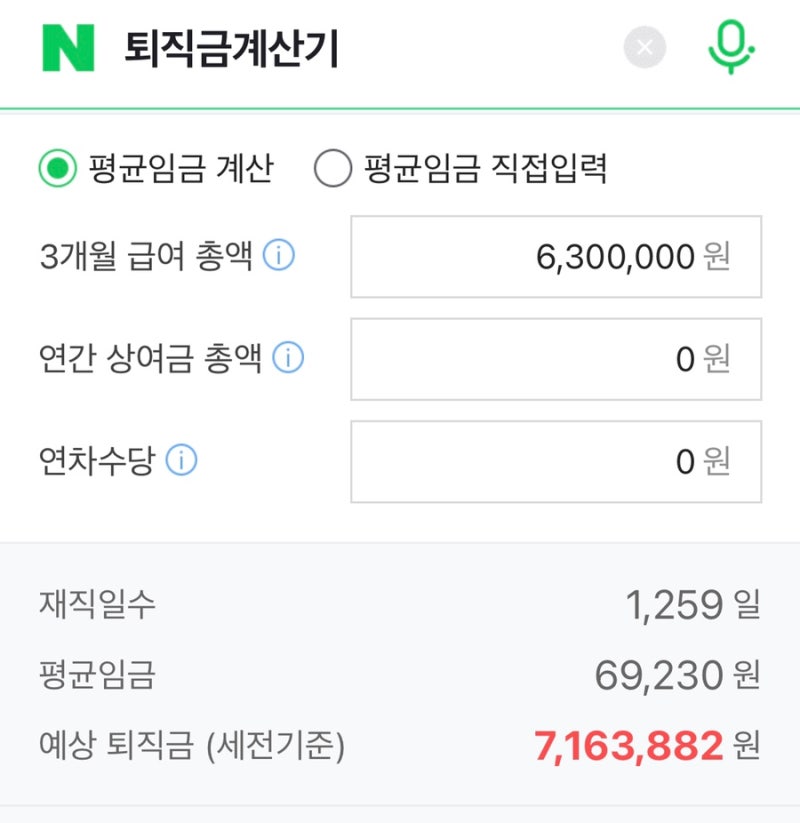The height and width of the screenshot is (823, 800).
Task: Click the 3개월 급여 총액 label
Action: point(146,256)
